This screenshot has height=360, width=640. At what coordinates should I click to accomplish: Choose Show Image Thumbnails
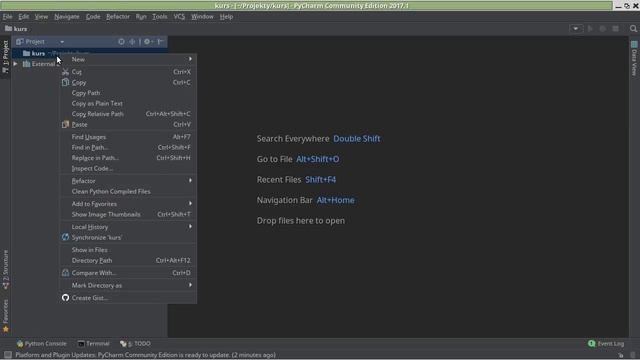(x=128, y=214)
